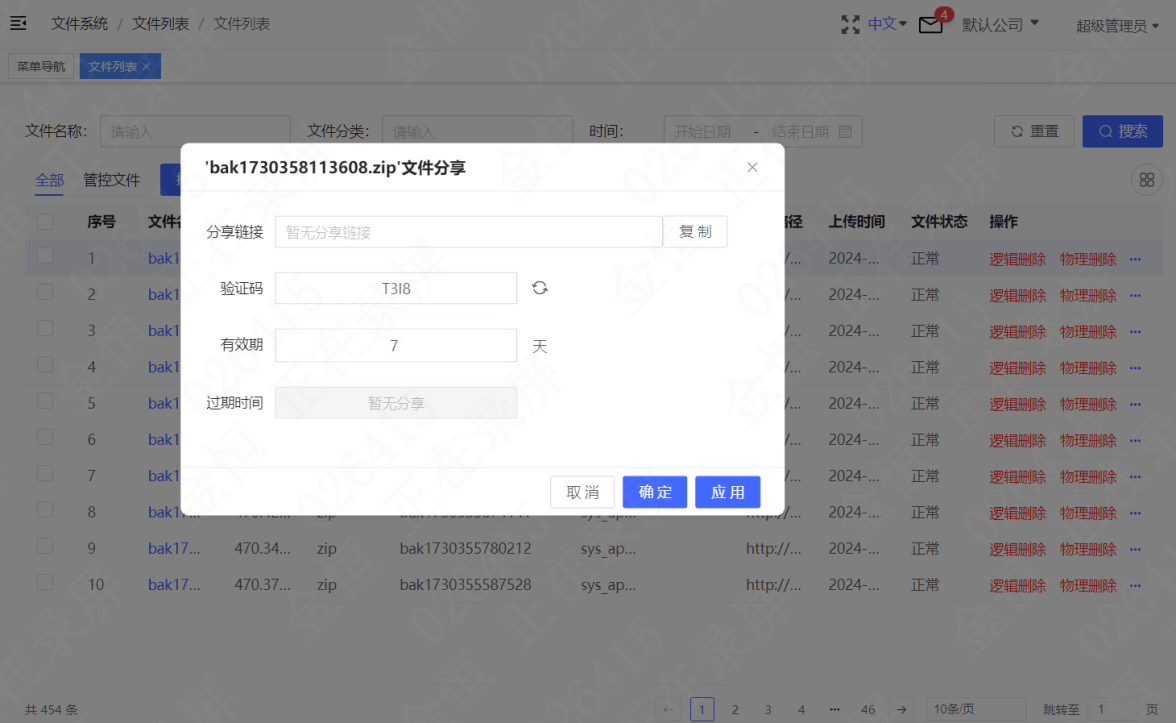Click the 复制 copy link button
Screen dimensions: 1176x723
pyautogui.click(x=694, y=232)
